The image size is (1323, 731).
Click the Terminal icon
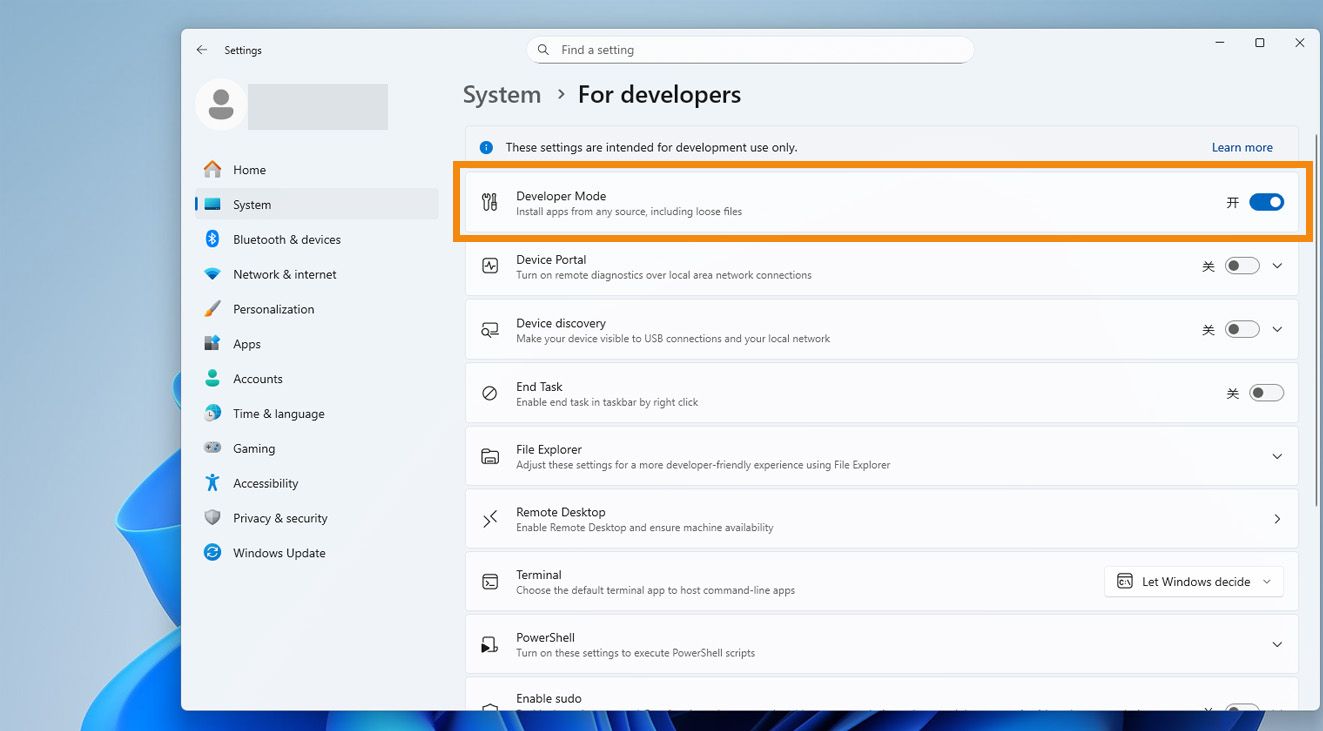(x=489, y=582)
